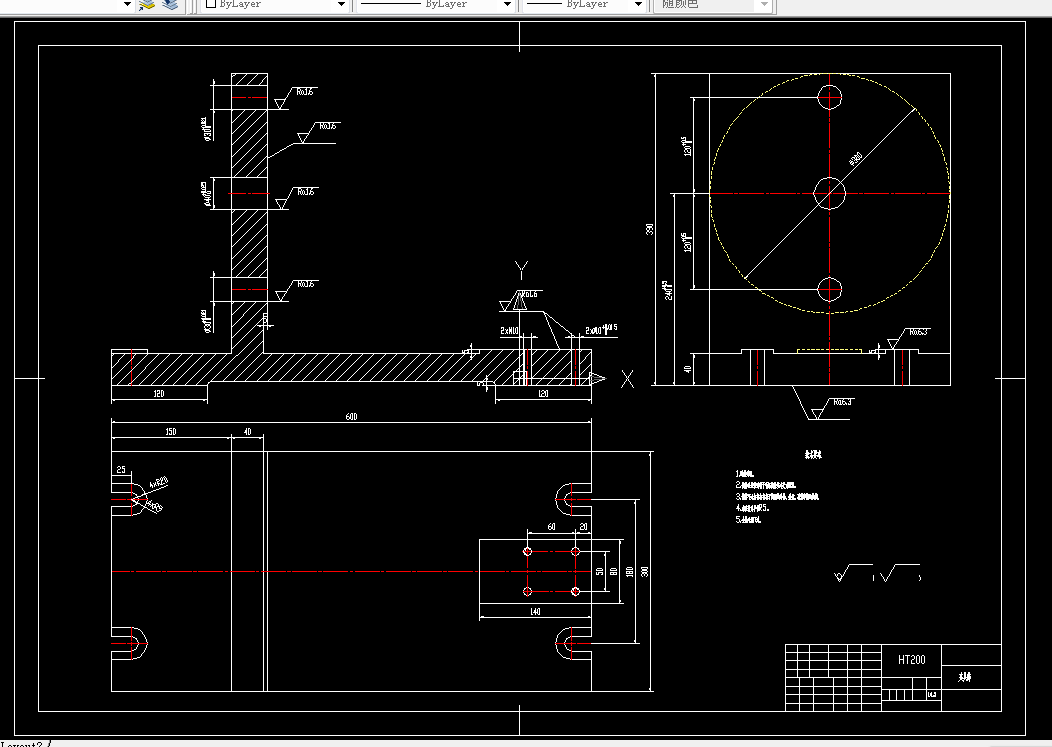Select the 140 dimension text in the plan view
The width and height of the screenshot is (1052, 747).
[535, 611]
